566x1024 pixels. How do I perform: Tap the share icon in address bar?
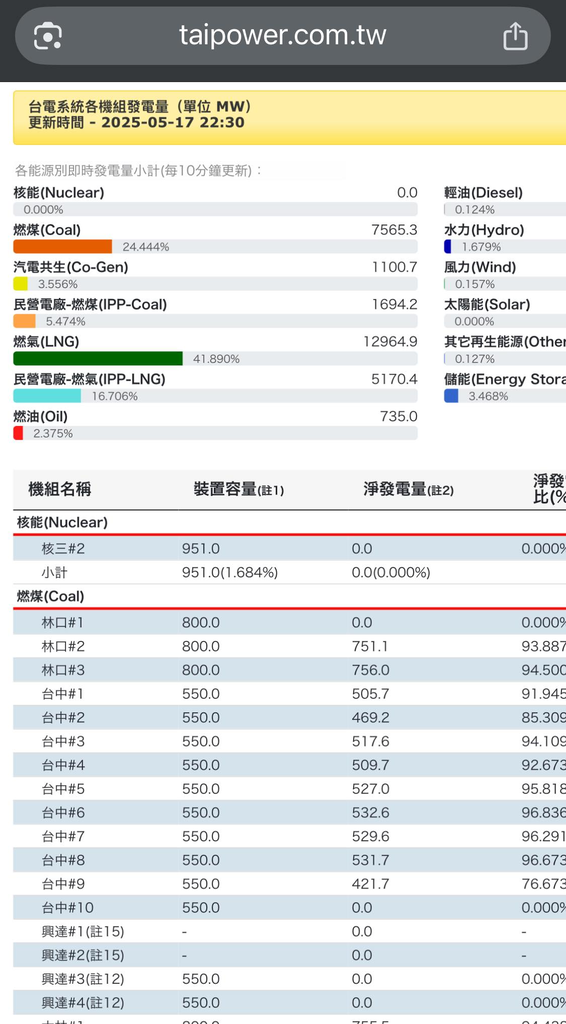[515, 35]
